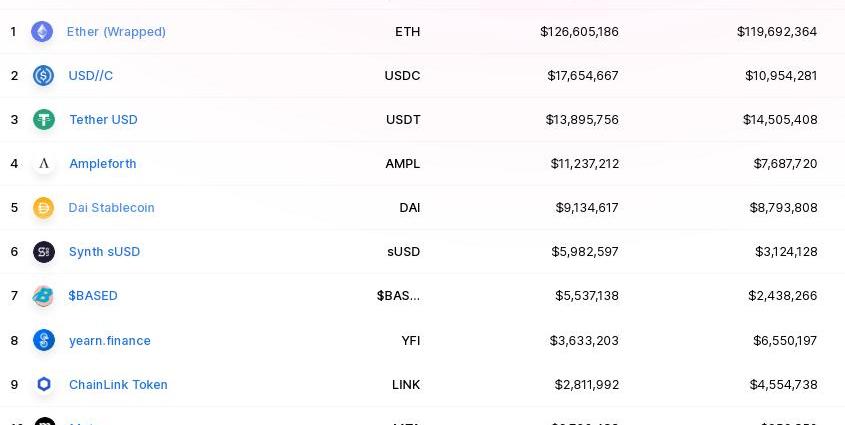Click the $126,605,186 value in ETH row
This screenshot has height=425, width=845.
click(579, 32)
